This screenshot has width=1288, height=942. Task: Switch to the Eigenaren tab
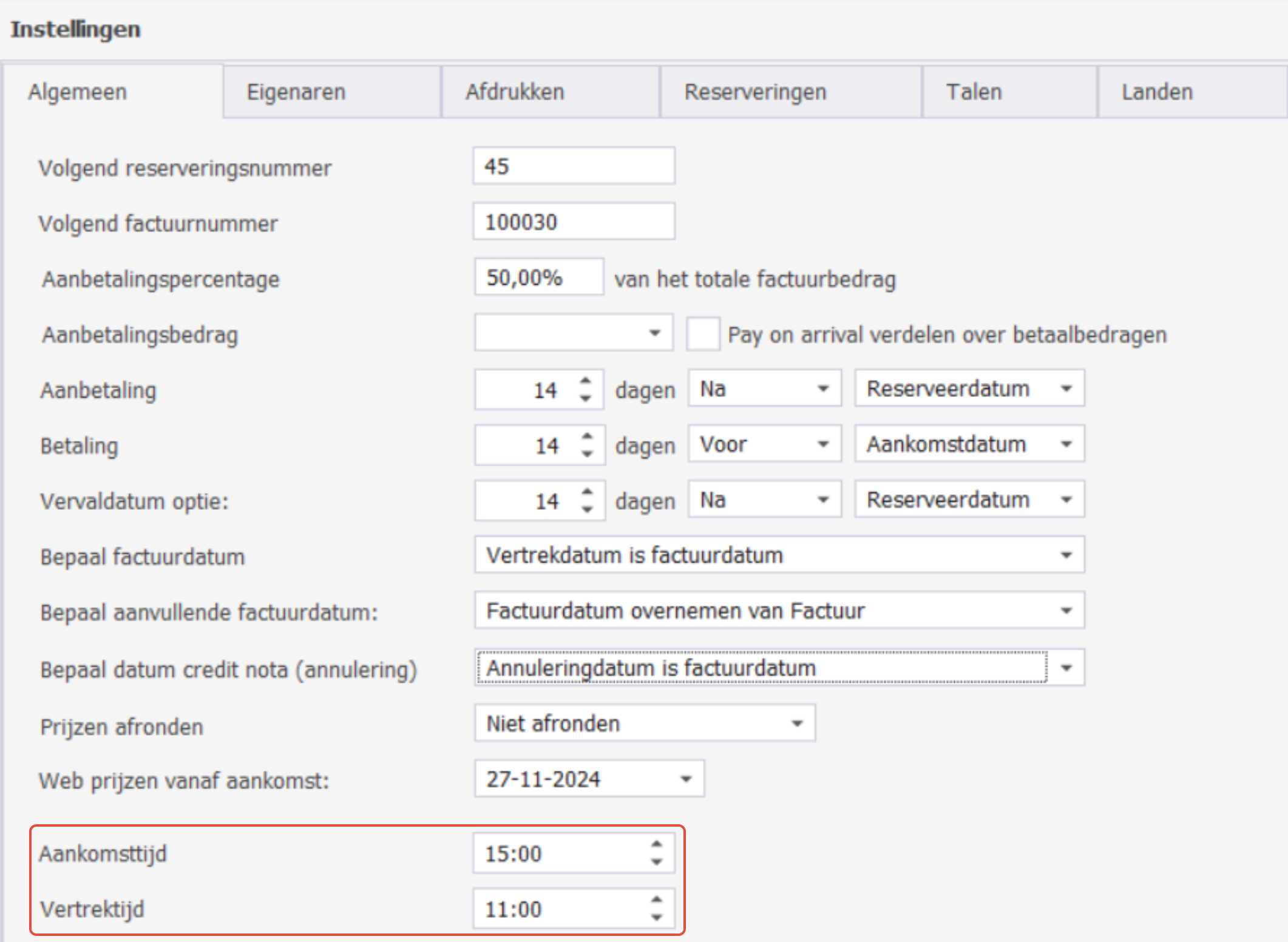click(x=296, y=92)
